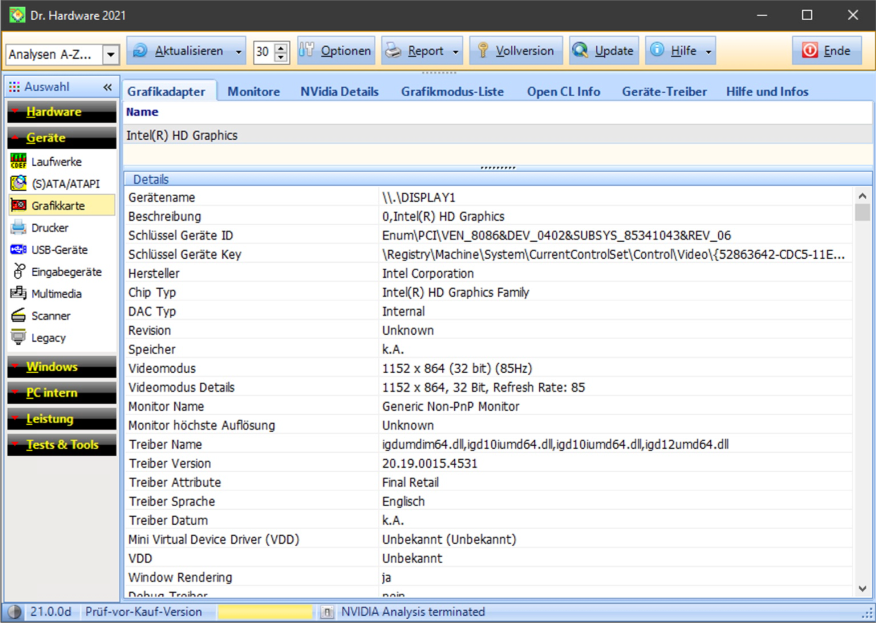Open the Scanner section
Viewport: 876px width, 623px height.
51,315
